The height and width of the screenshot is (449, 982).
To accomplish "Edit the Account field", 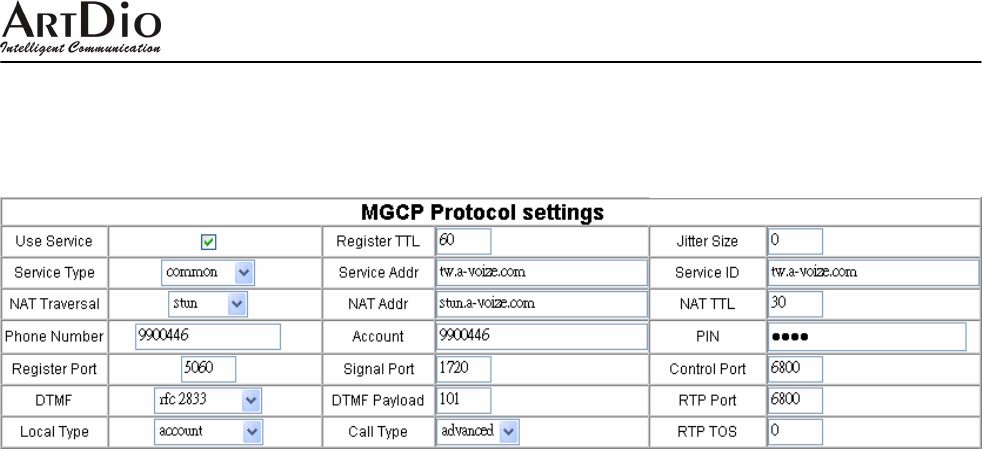I will 541,336.
